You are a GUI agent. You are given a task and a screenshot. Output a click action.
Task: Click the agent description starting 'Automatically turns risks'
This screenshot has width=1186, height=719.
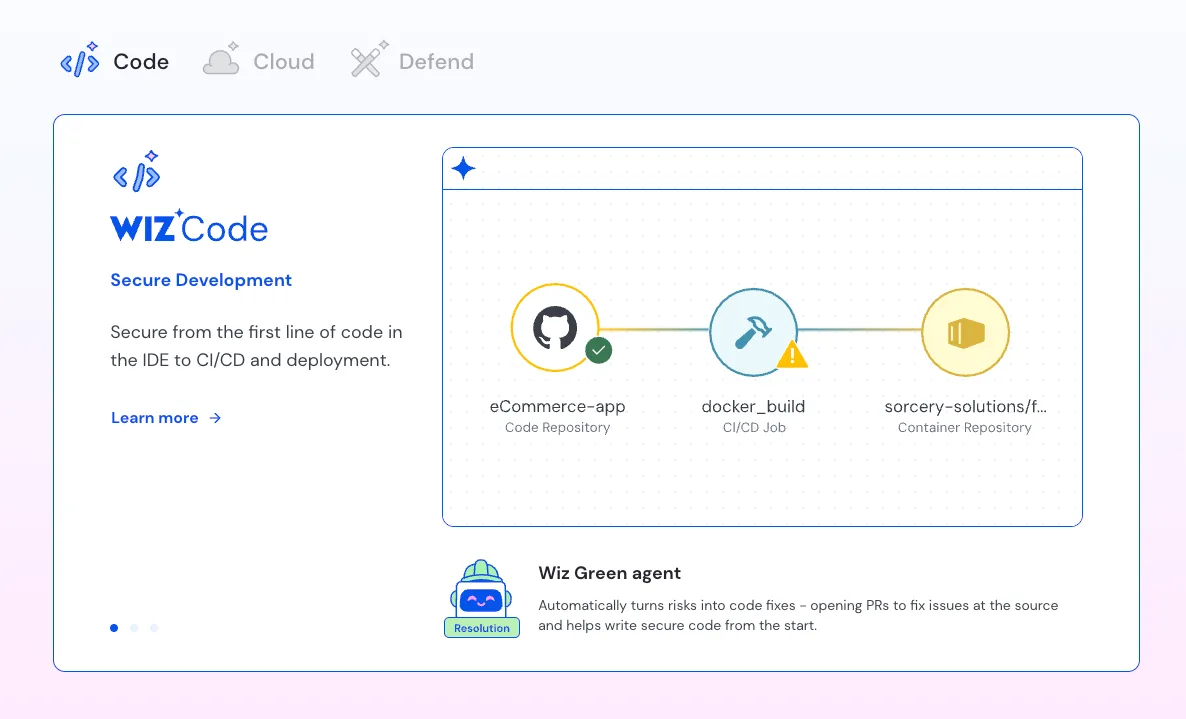pyautogui.click(x=798, y=615)
